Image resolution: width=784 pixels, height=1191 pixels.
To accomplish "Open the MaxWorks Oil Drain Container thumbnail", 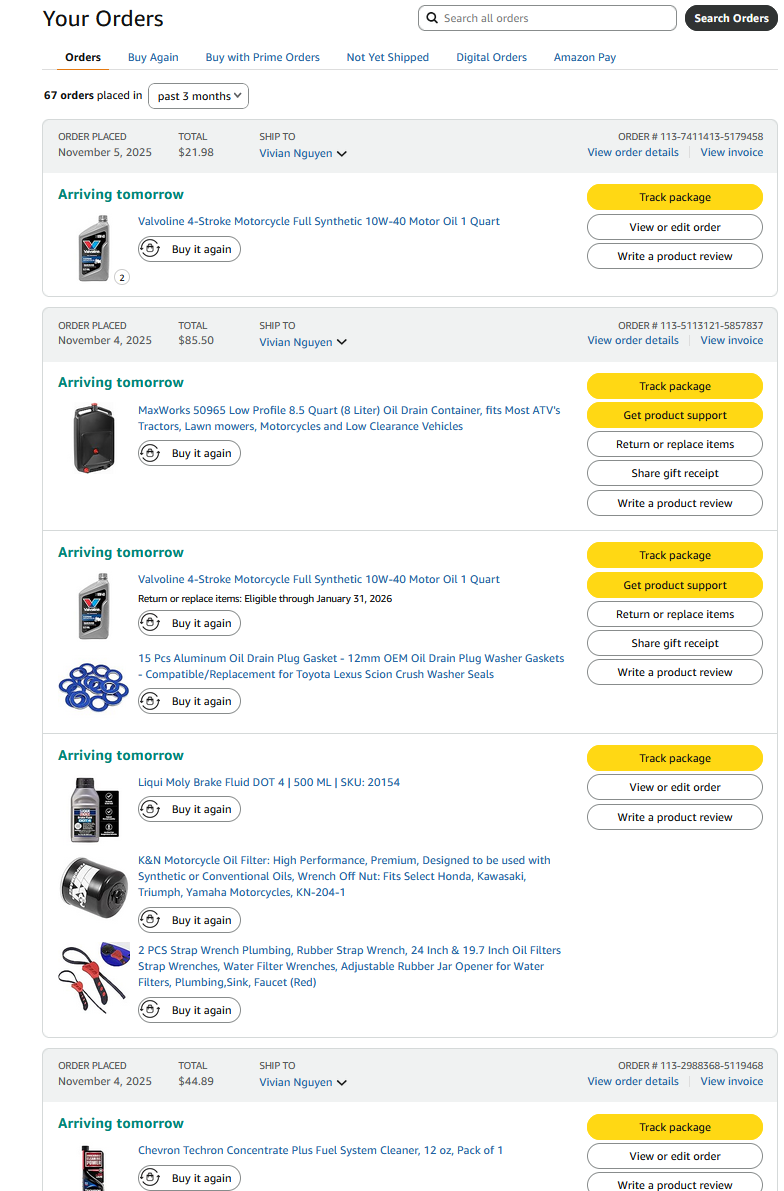I will click(93, 438).
